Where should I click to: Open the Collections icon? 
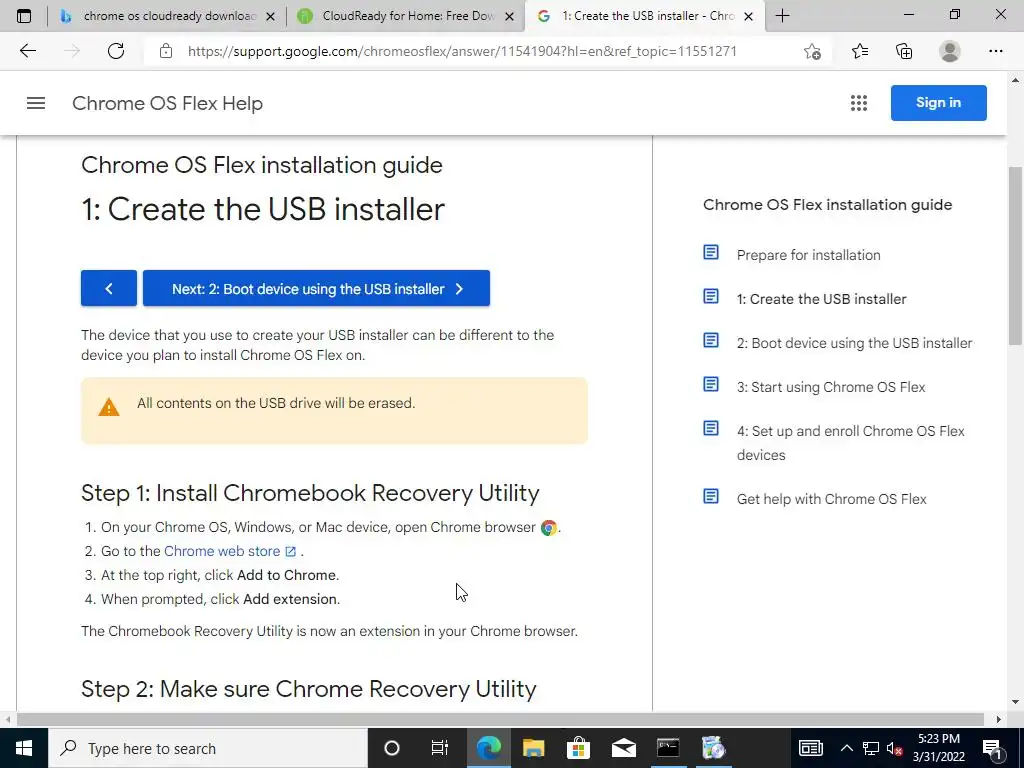(904, 51)
